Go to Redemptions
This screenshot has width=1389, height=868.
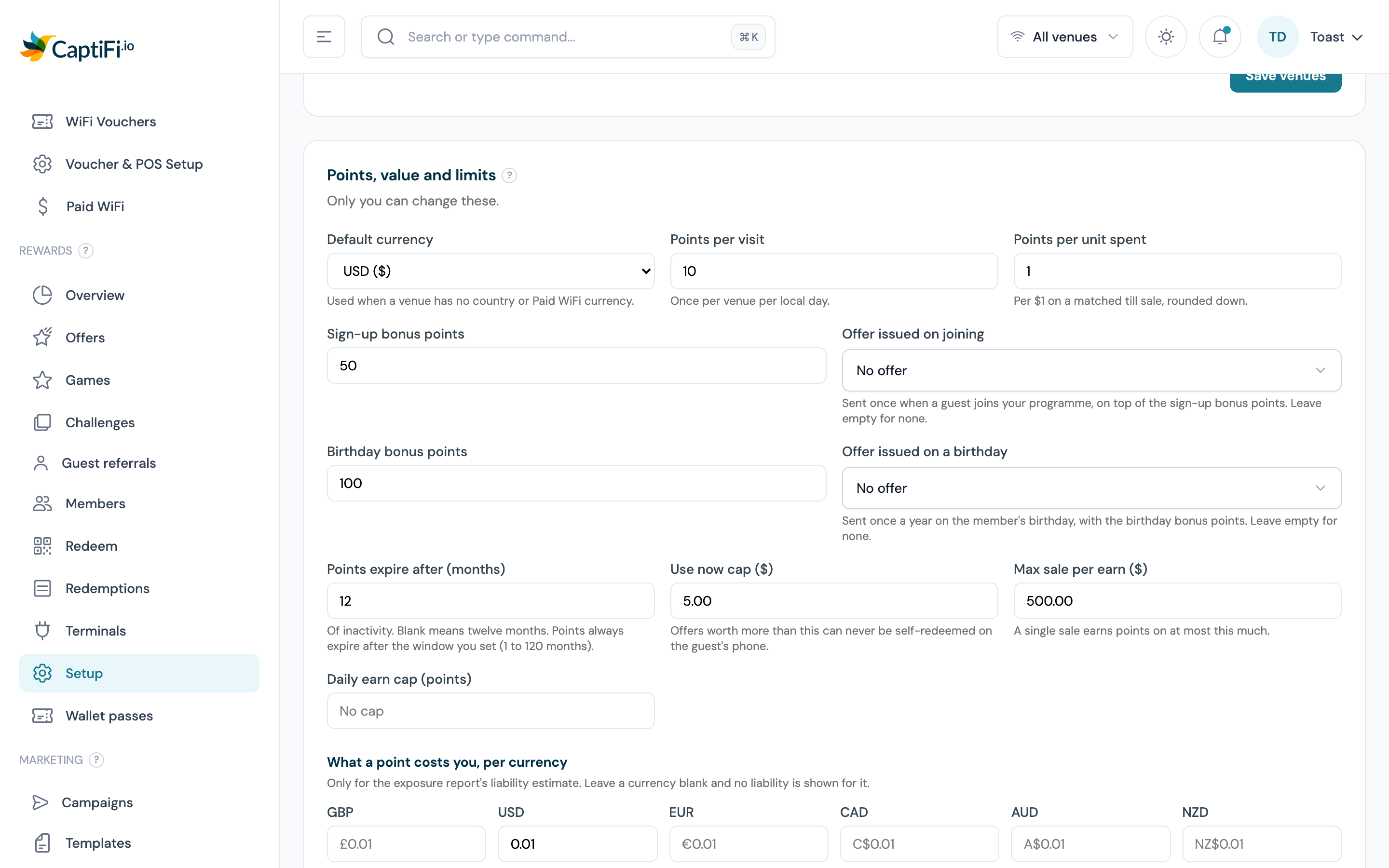139,588
